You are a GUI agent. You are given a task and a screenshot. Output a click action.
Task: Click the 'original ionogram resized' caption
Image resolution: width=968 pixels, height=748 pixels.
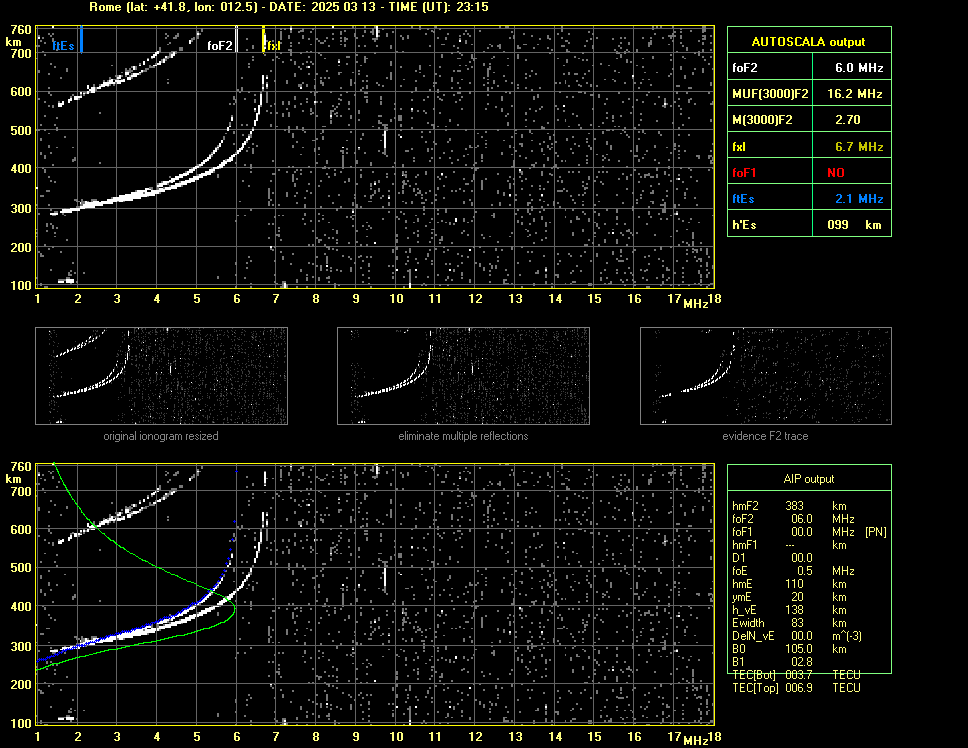[161, 436]
